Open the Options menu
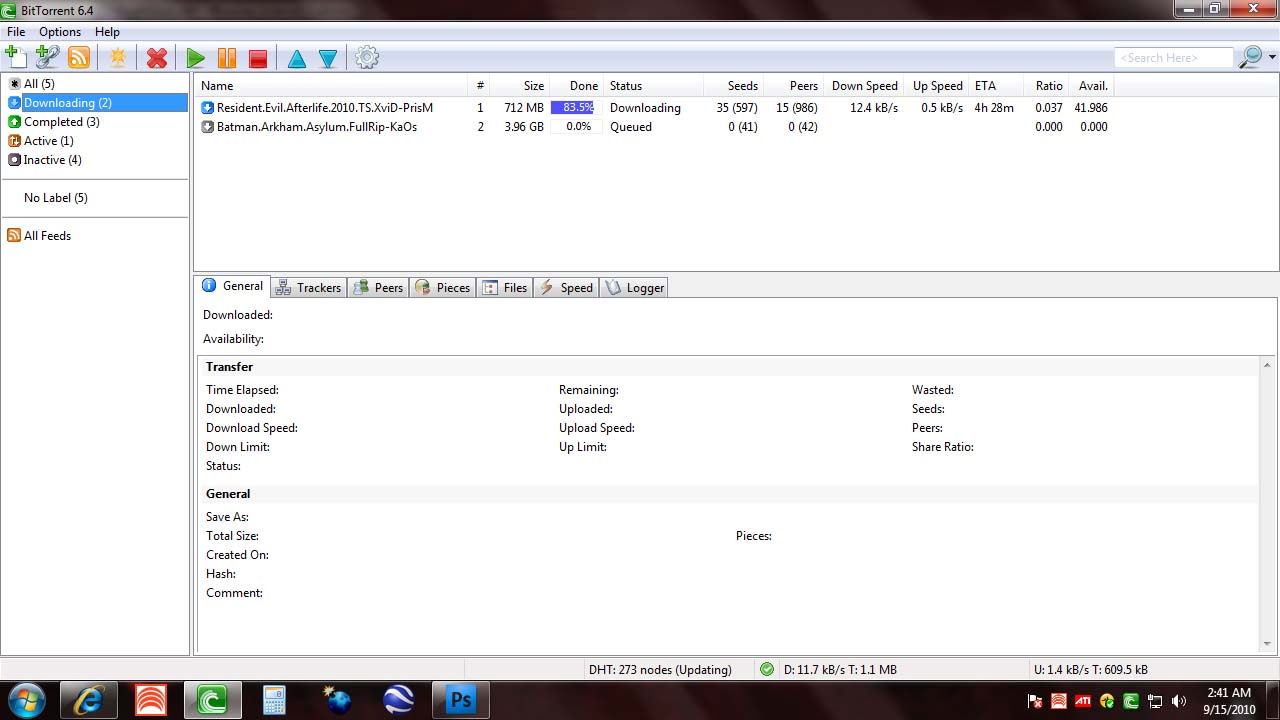 point(60,32)
